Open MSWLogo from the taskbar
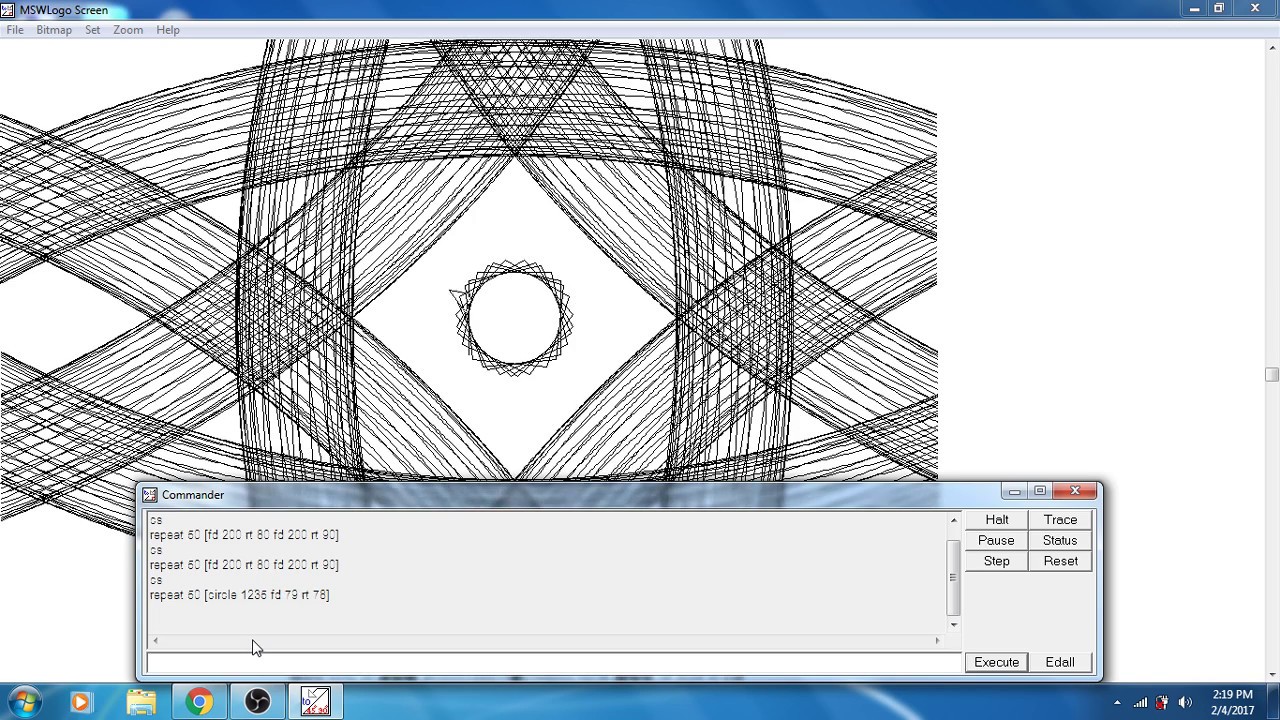 (x=315, y=702)
